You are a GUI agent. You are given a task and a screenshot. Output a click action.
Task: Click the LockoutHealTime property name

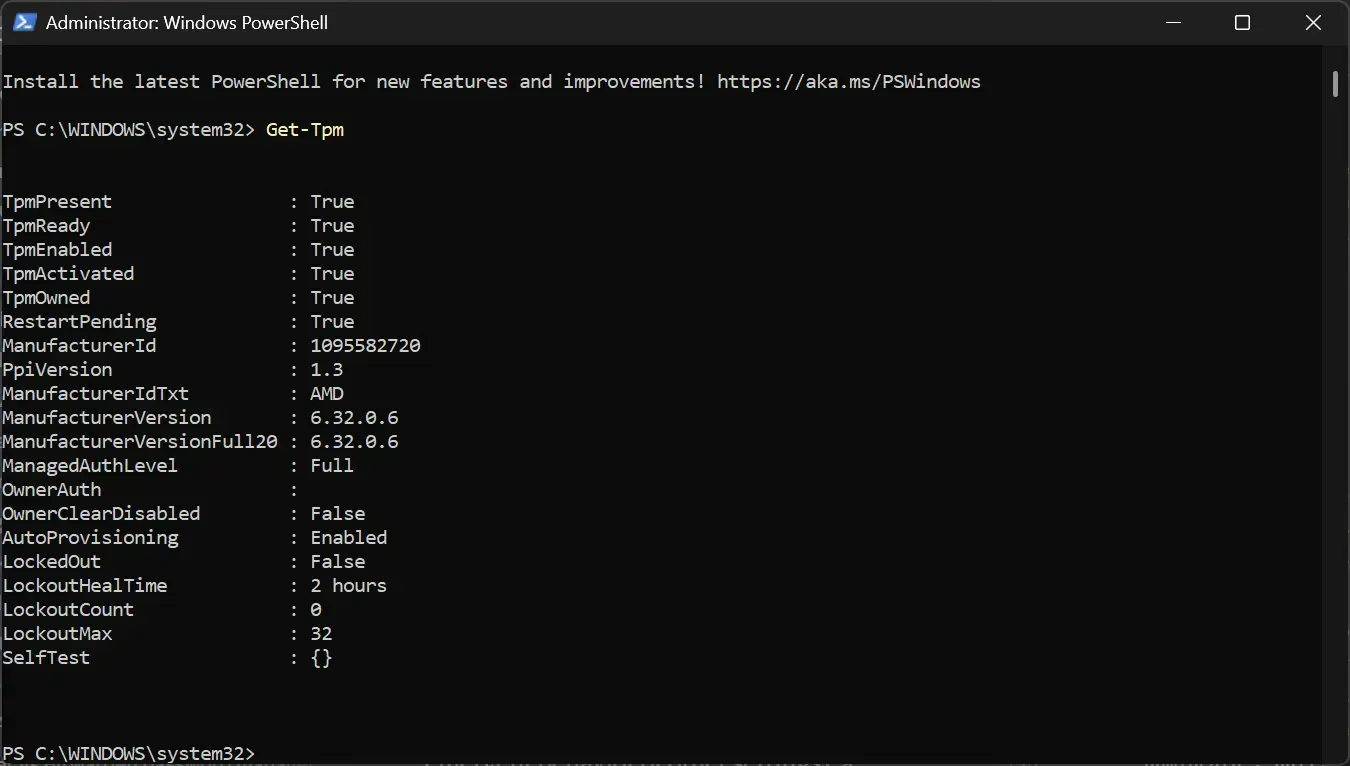click(x=85, y=586)
